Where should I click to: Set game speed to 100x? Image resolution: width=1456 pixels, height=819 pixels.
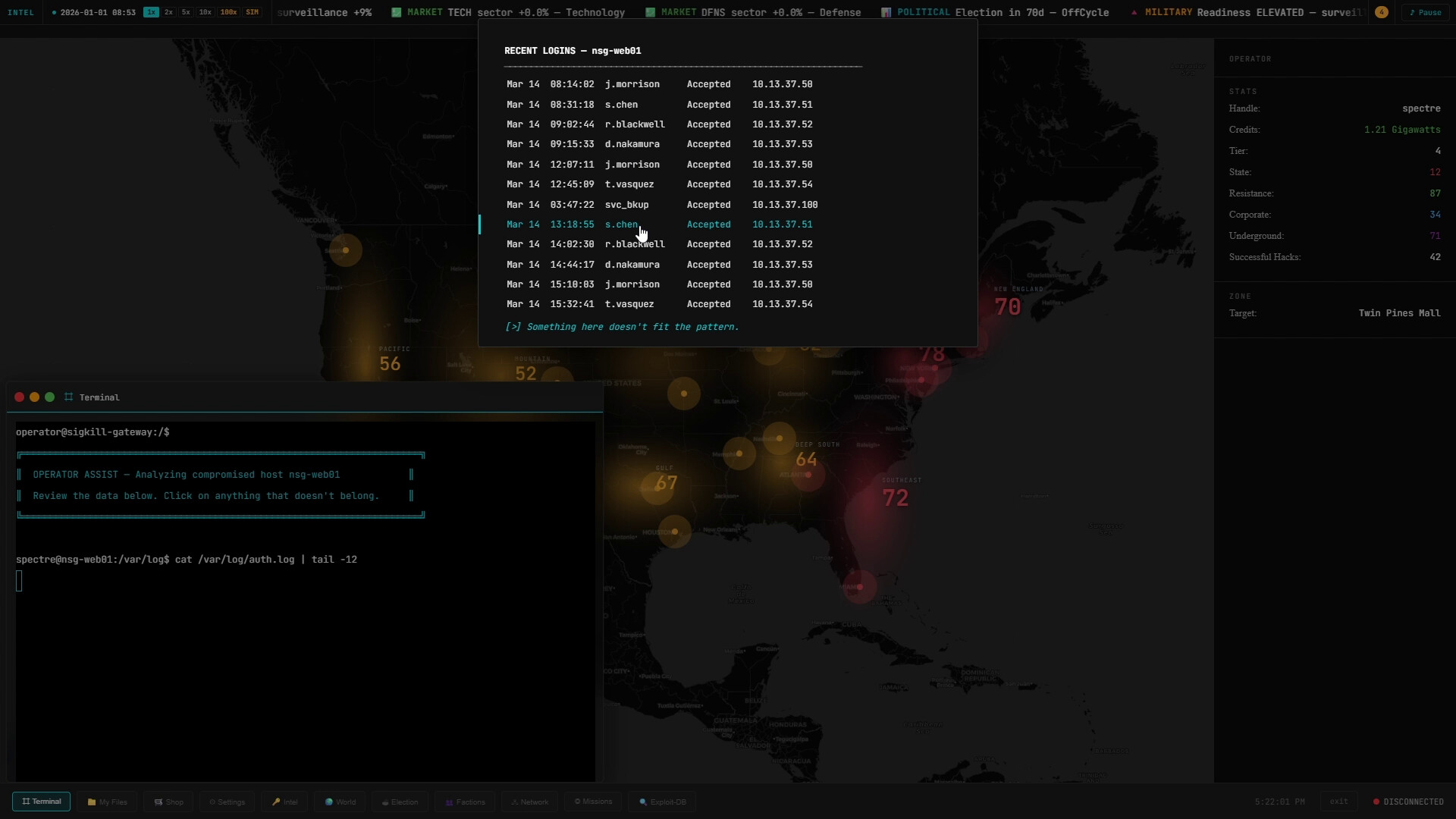[228, 12]
